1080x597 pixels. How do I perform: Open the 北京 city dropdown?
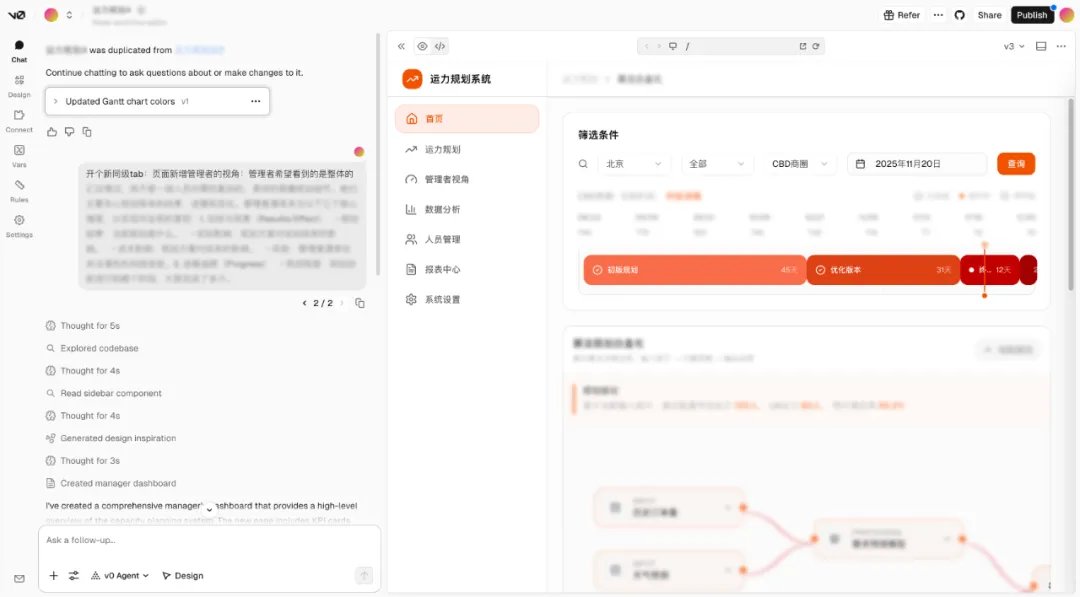(634, 164)
